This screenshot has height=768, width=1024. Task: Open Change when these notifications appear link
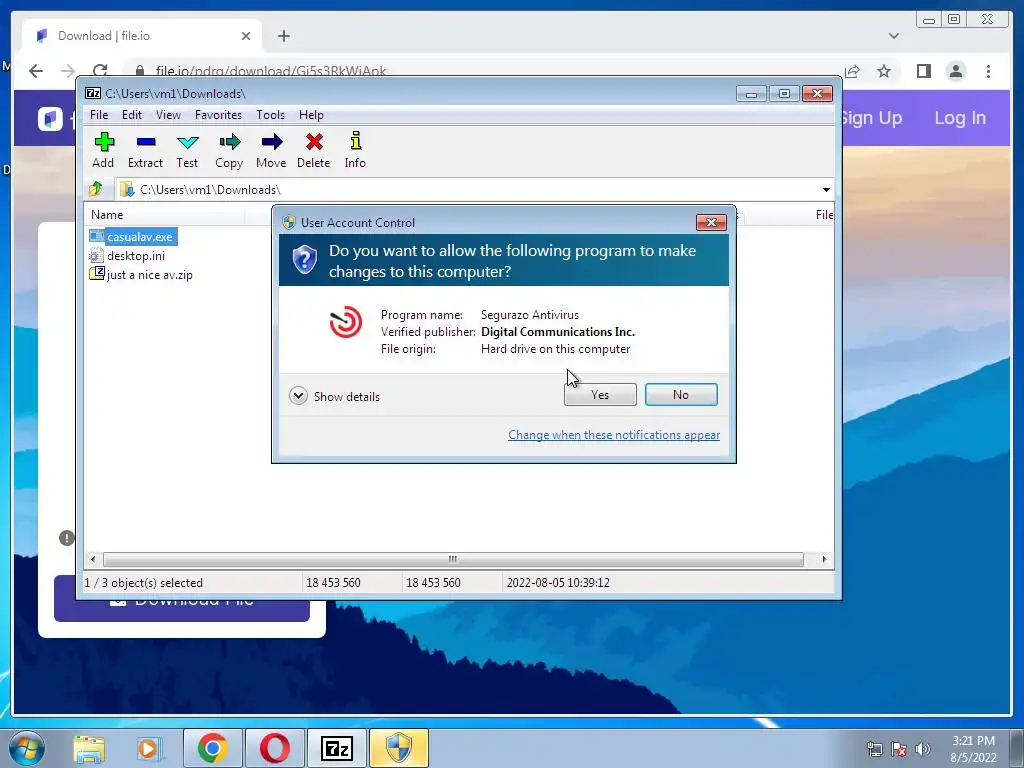(614, 435)
